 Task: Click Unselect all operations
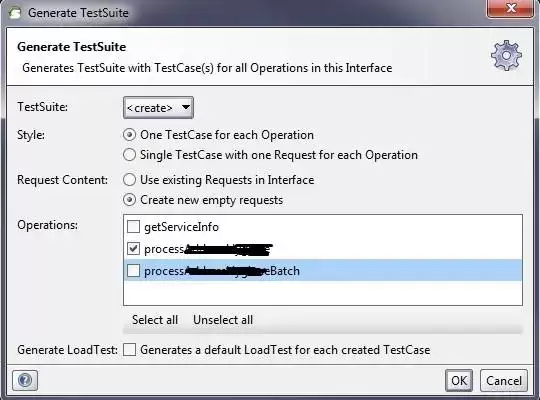(223, 320)
